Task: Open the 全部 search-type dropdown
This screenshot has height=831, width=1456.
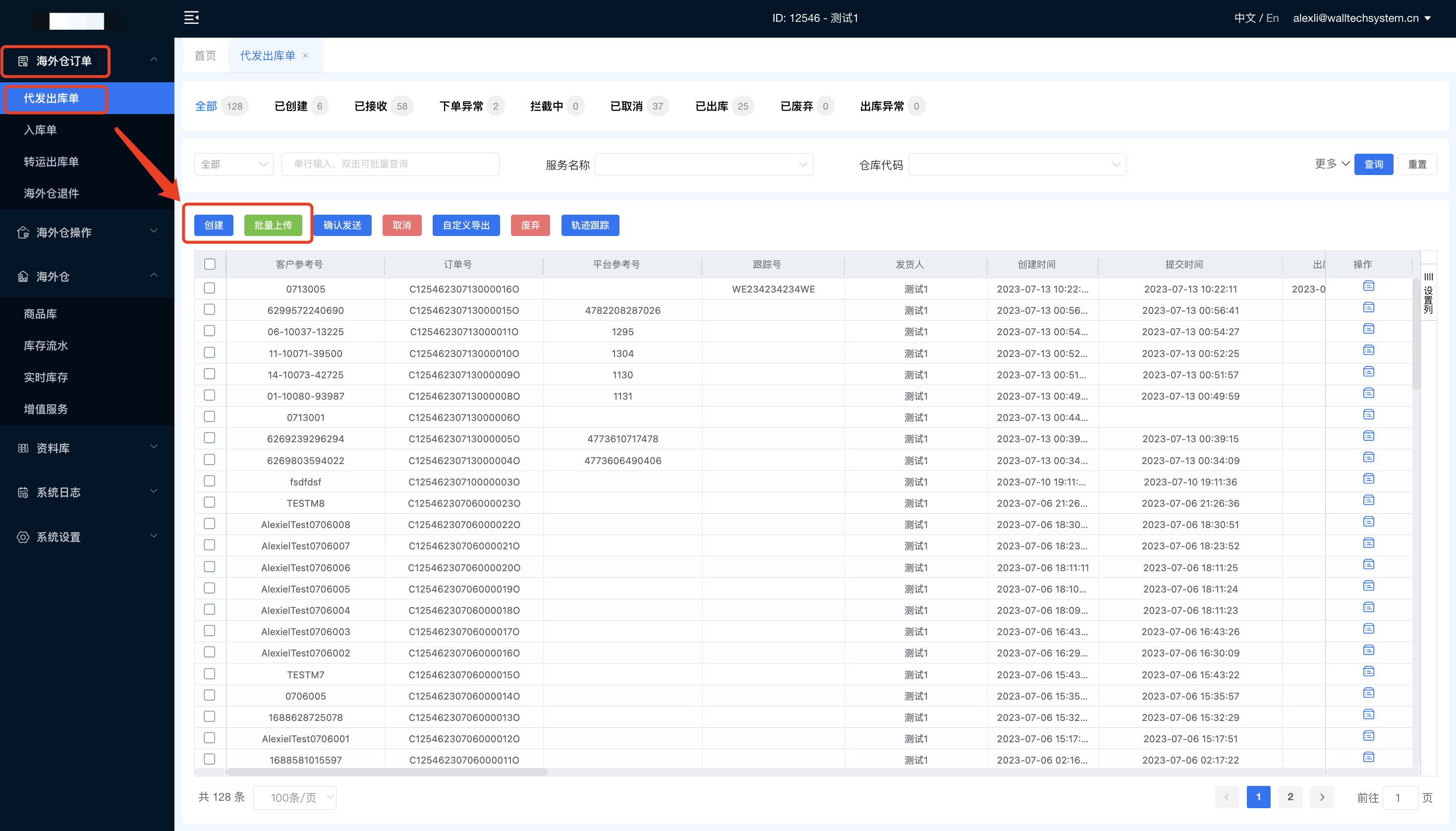Action: pyautogui.click(x=234, y=165)
